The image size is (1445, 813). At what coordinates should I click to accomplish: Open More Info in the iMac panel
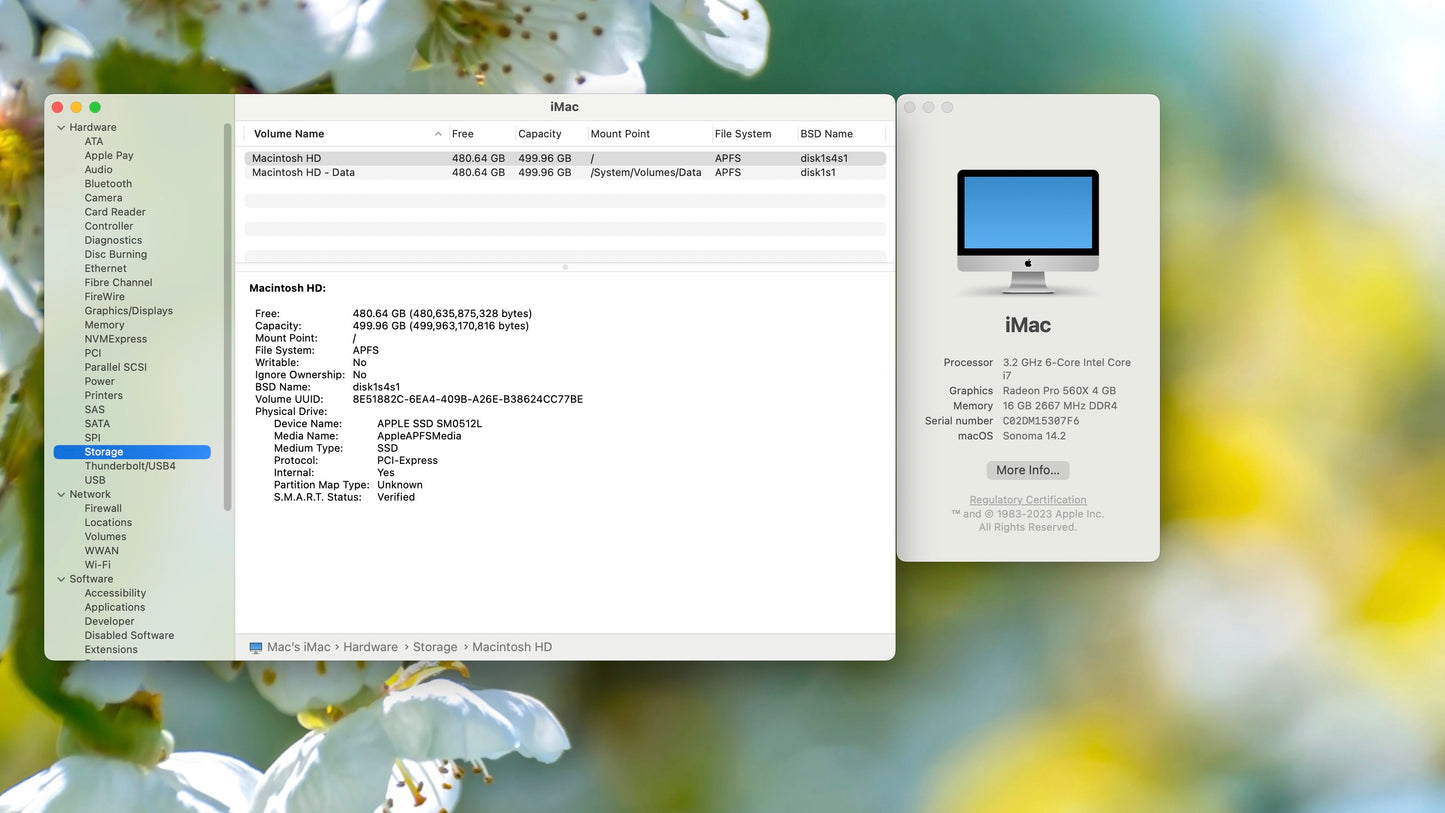tap(1027, 470)
